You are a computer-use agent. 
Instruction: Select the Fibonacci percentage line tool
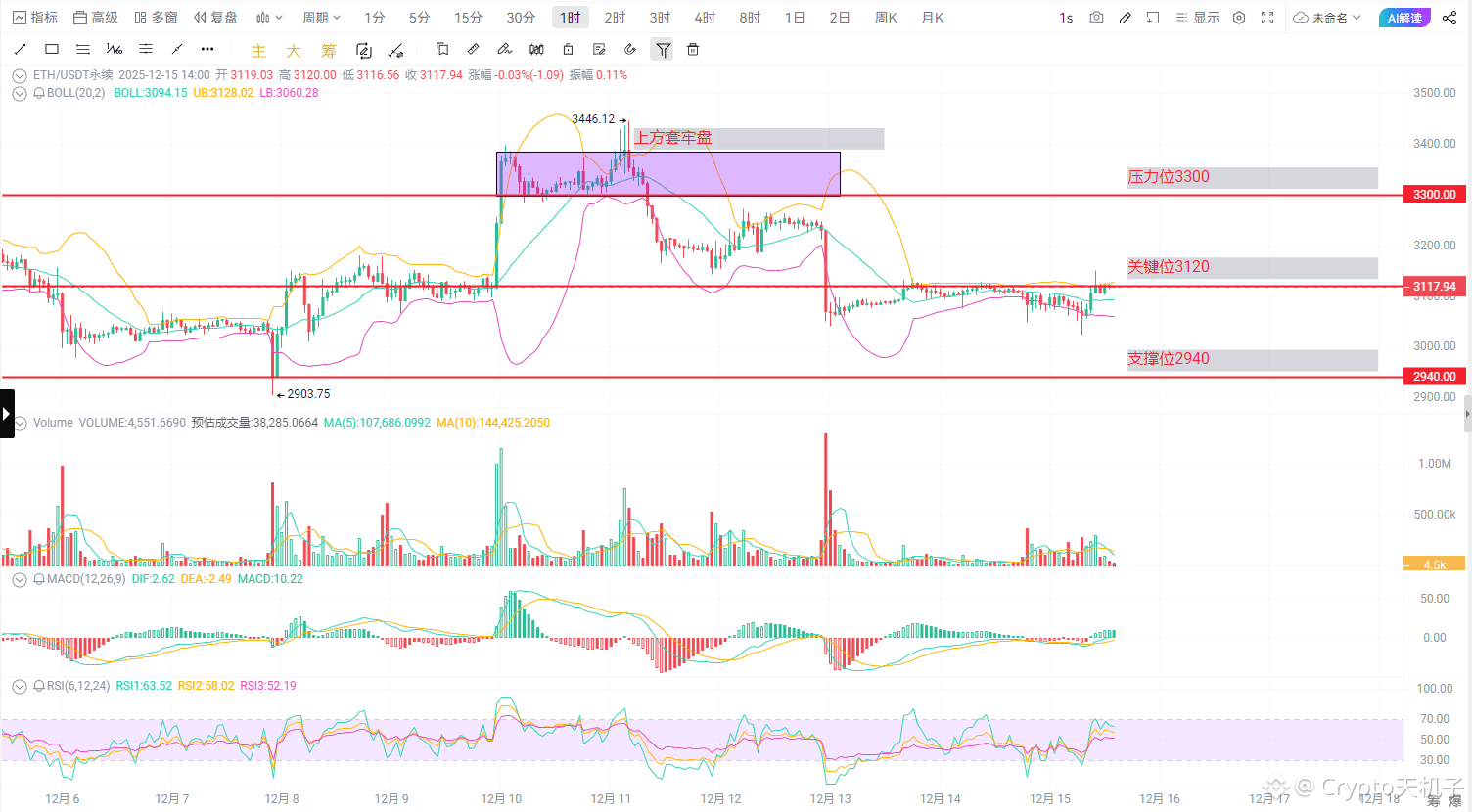click(115, 49)
